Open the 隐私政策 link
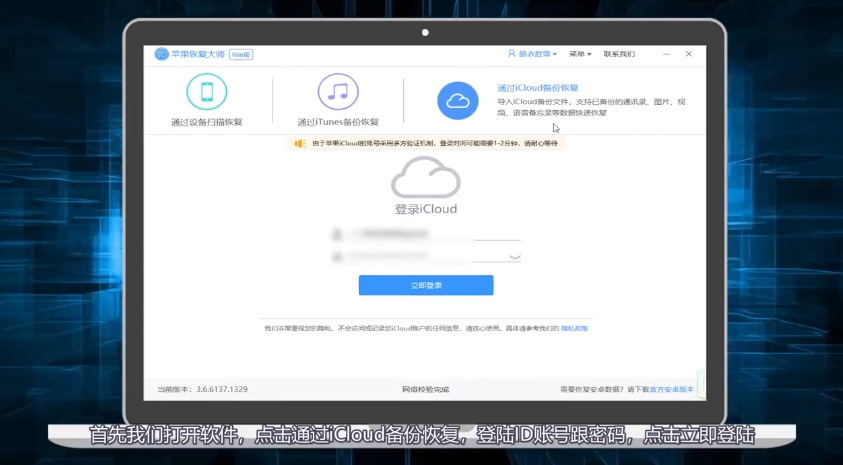The height and width of the screenshot is (465, 843). pyautogui.click(x=574, y=328)
